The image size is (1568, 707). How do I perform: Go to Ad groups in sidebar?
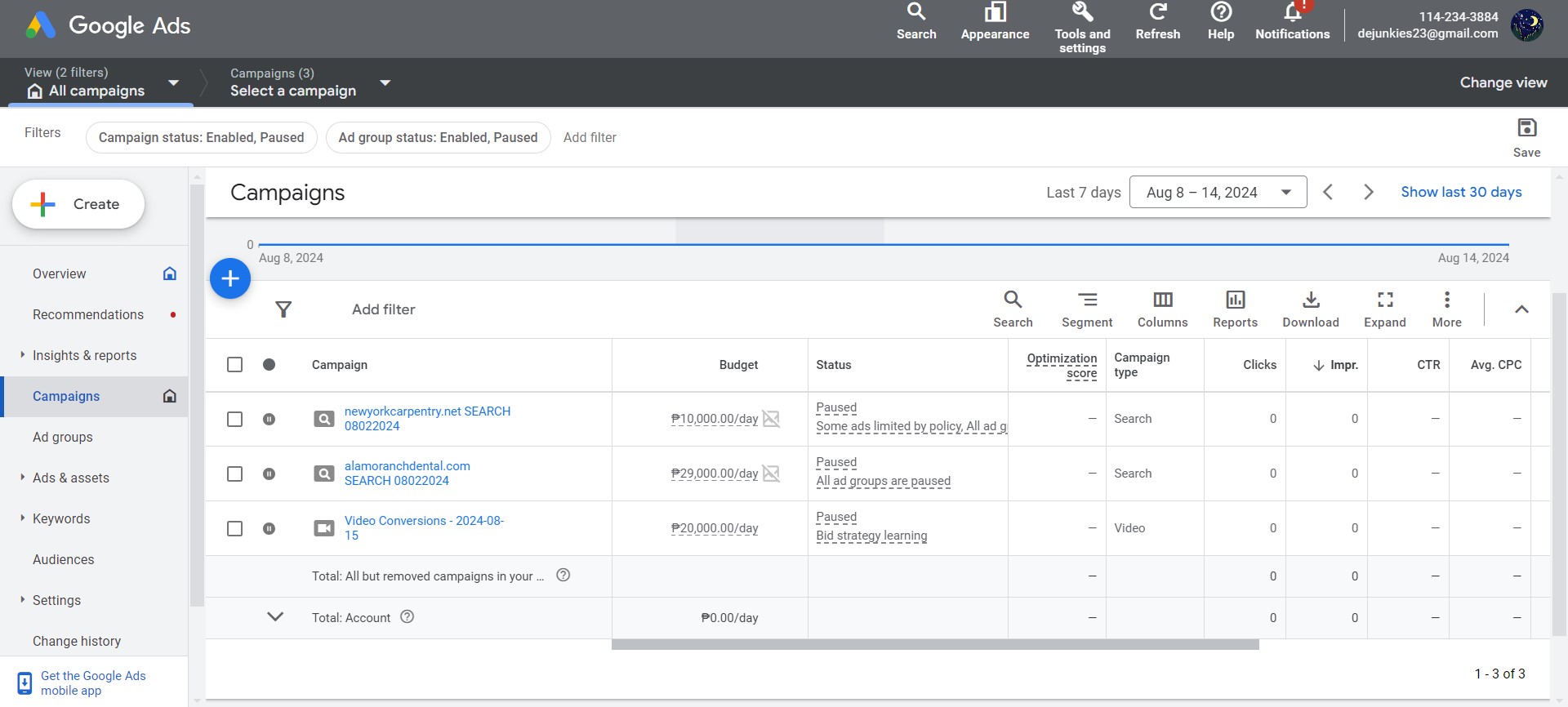click(63, 437)
